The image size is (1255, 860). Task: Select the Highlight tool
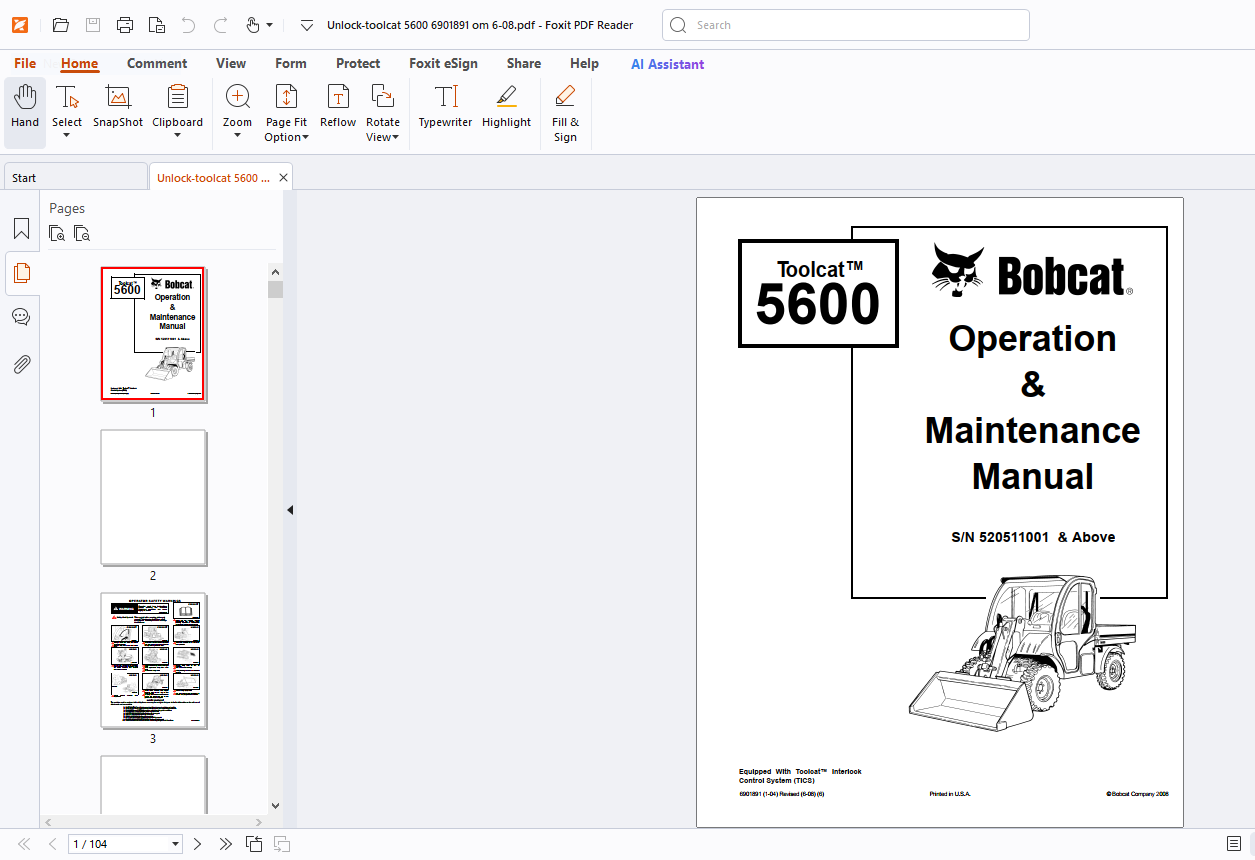click(506, 107)
